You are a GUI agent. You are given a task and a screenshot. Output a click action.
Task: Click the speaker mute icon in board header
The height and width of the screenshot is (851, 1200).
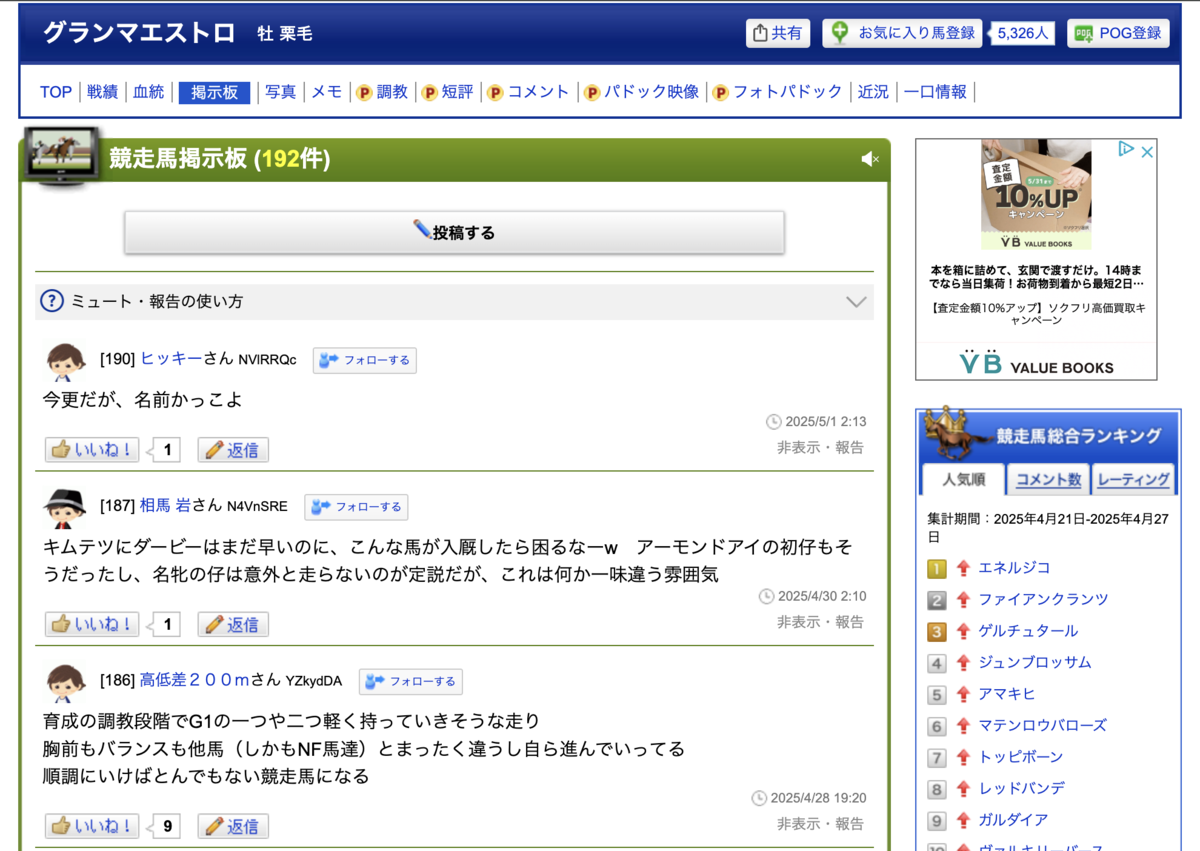point(870,159)
